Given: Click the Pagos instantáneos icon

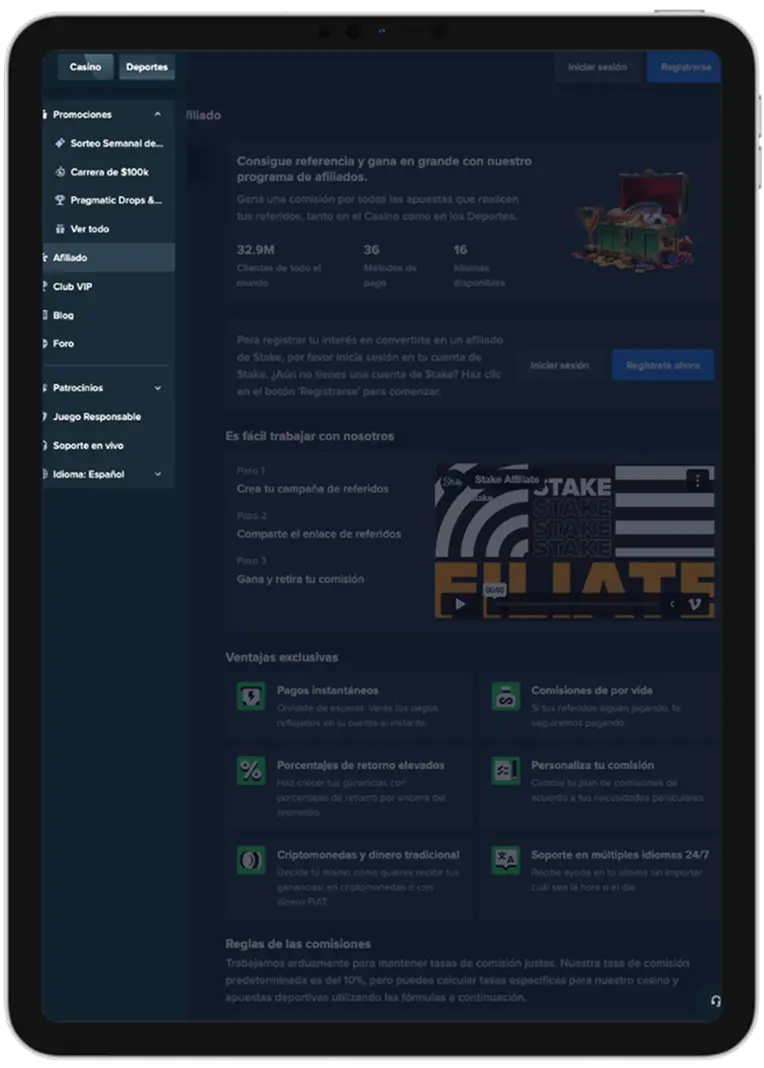Looking at the screenshot, I should click(251, 696).
